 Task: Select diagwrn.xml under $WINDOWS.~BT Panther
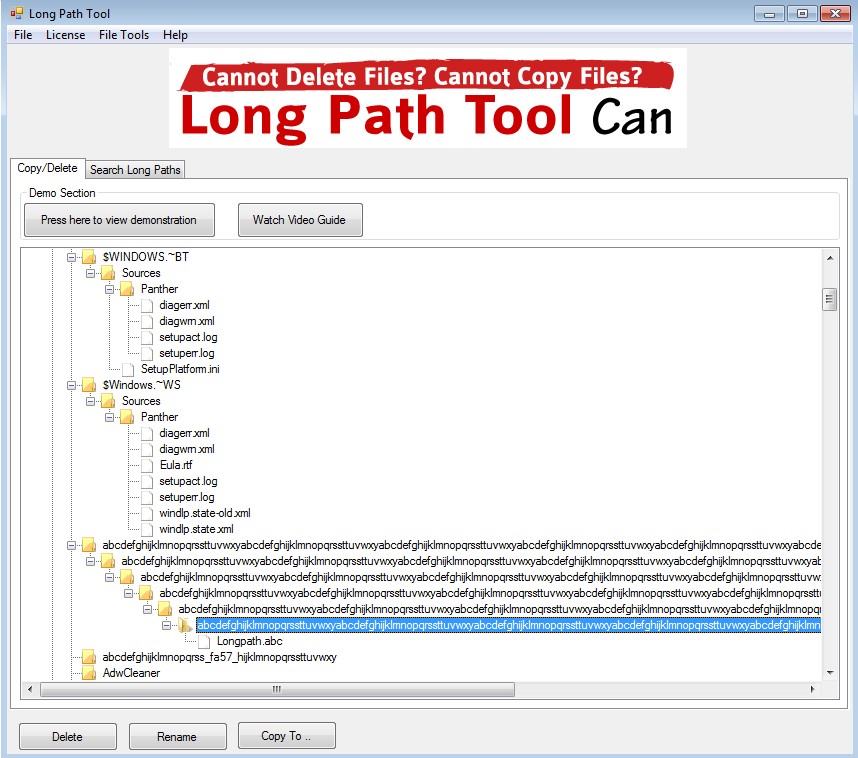(187, 321)
